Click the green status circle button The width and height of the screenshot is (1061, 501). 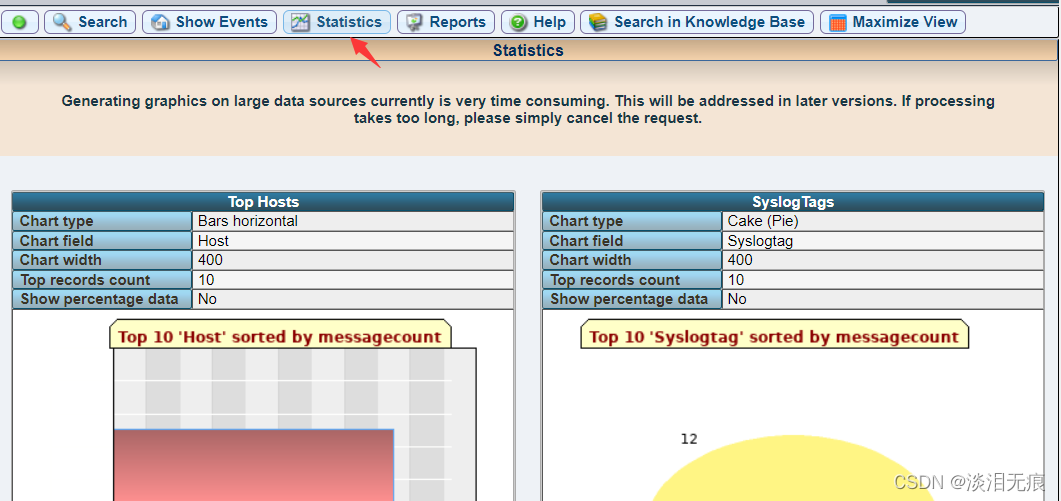[20, 22]
